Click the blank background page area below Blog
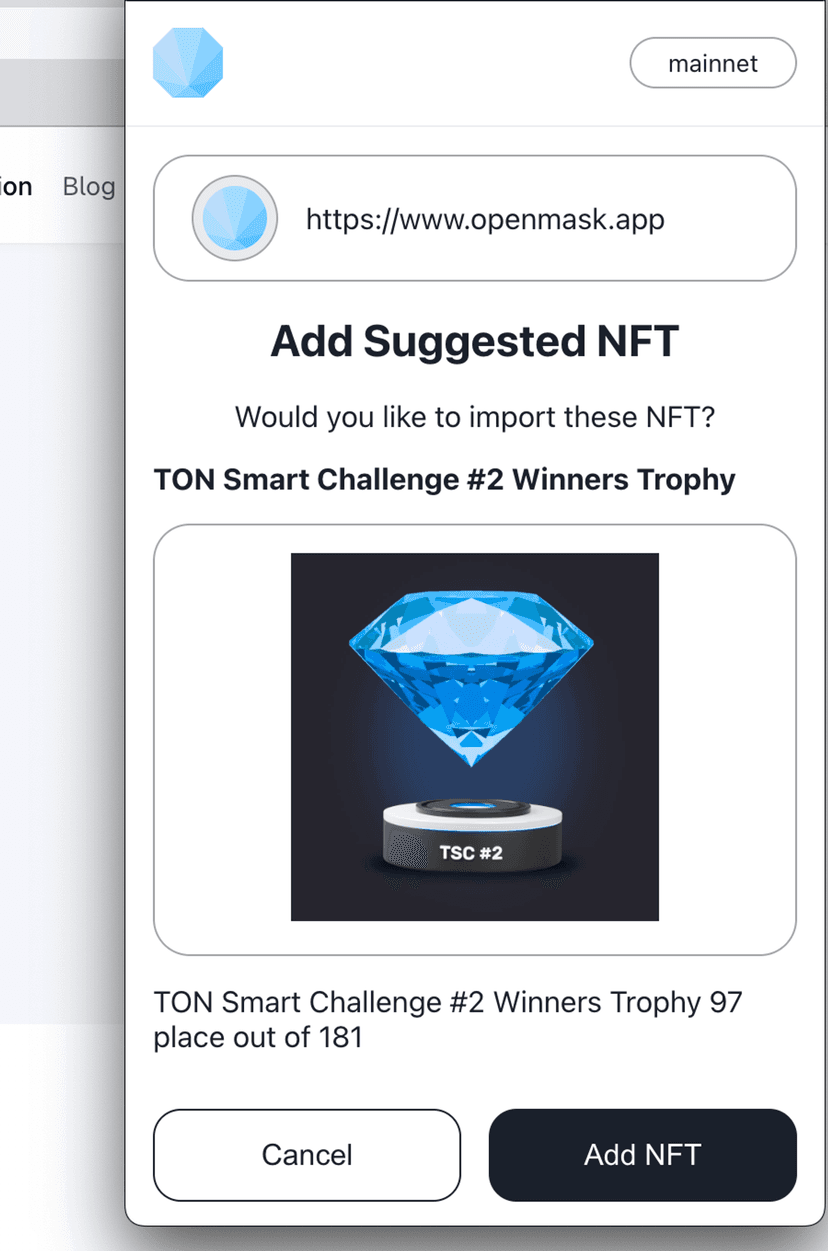The width and height of the screenshot is (828, 1251). 60,600
